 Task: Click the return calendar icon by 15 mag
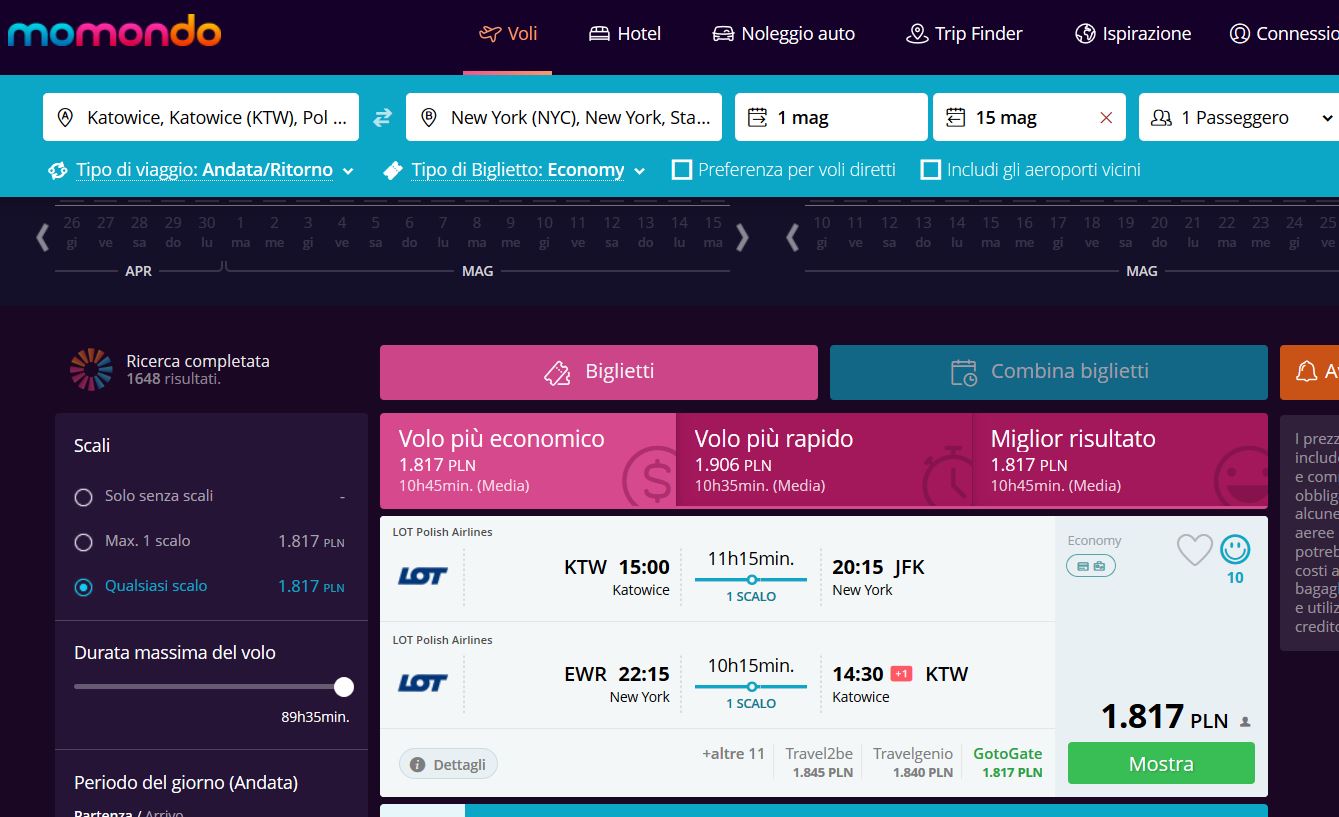pos(955,118)
